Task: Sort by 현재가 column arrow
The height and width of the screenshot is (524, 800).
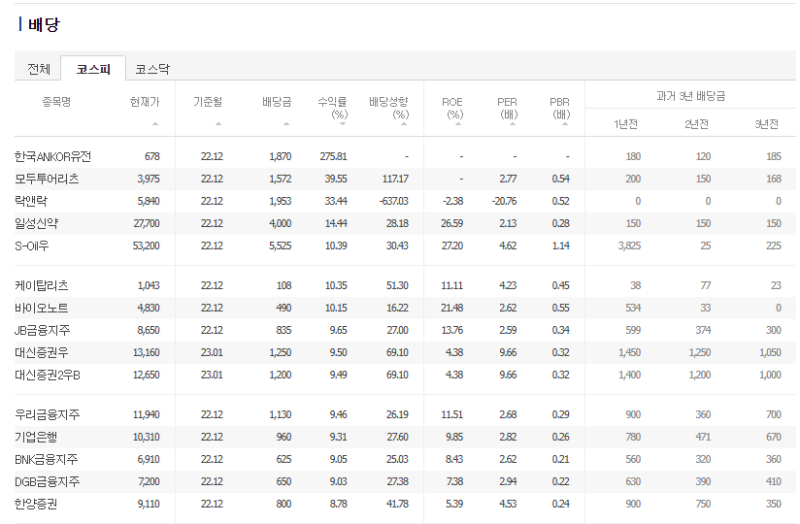Action: tap(155, 124)
